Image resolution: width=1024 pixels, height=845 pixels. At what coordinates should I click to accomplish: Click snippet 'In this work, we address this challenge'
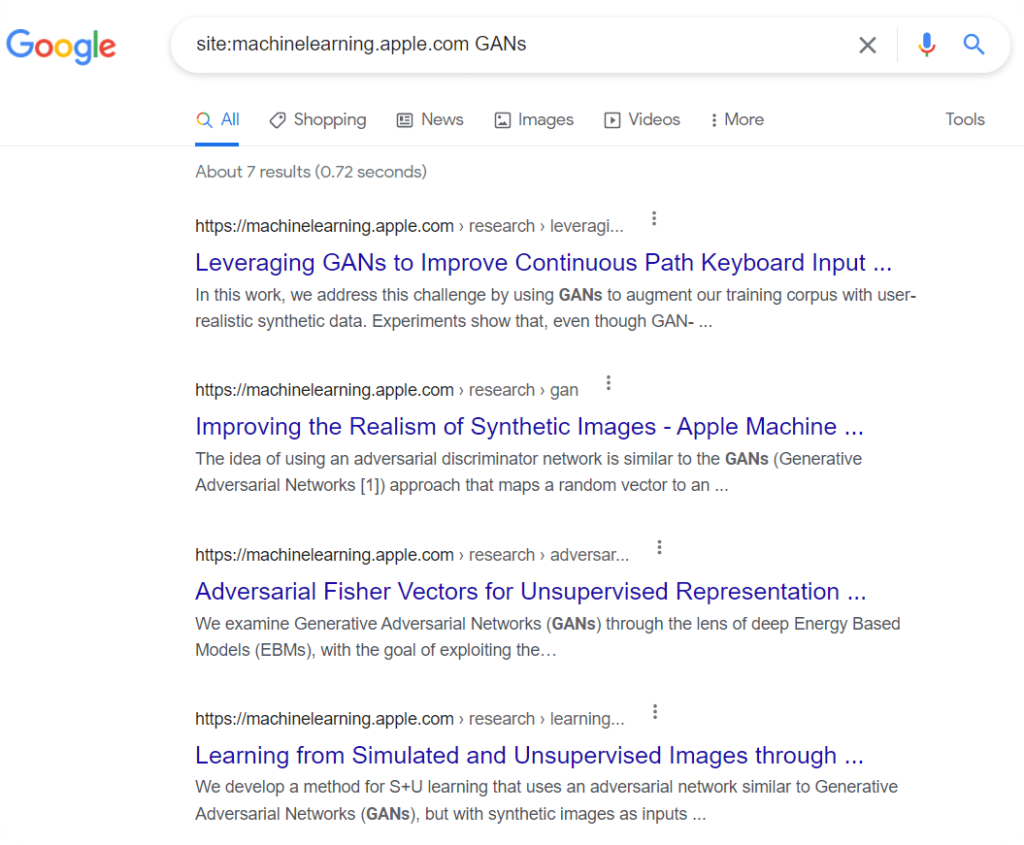coord(556,308)
